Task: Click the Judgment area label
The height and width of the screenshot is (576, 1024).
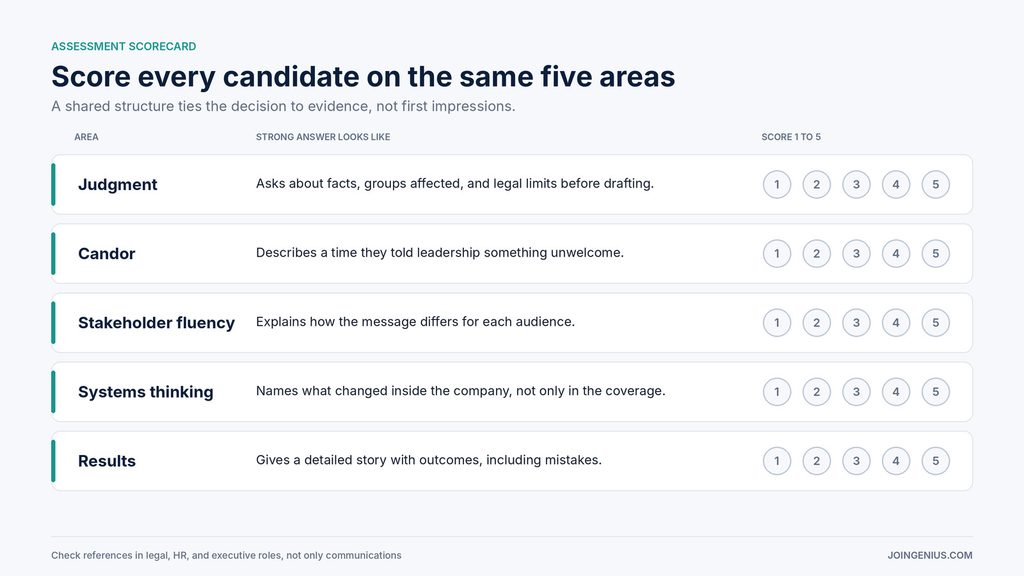Action: pyautogui.click(x=118, y=185)
